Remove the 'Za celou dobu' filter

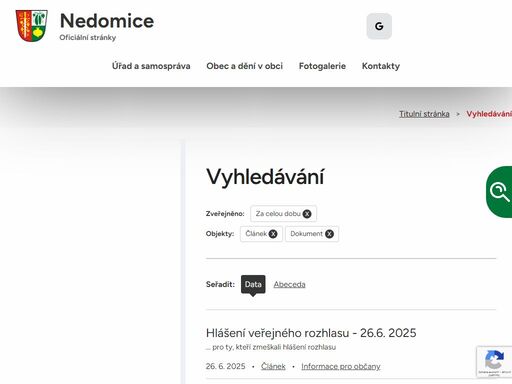307,214
